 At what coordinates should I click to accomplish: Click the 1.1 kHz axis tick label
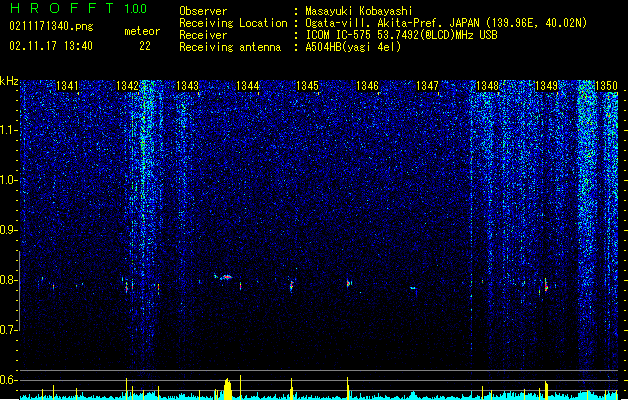tap(8, 130)
